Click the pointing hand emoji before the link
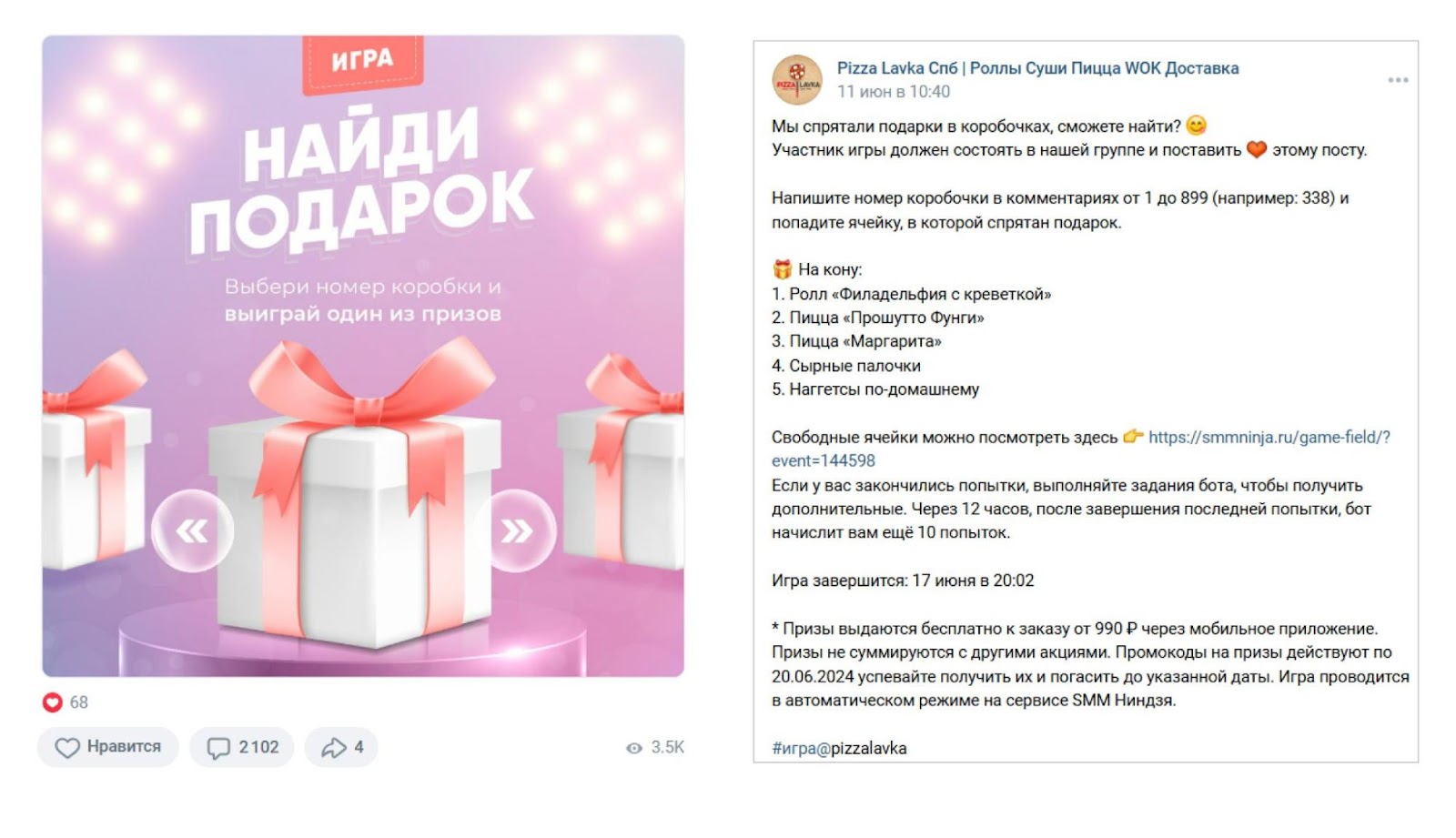 (x=1132, y=437)
